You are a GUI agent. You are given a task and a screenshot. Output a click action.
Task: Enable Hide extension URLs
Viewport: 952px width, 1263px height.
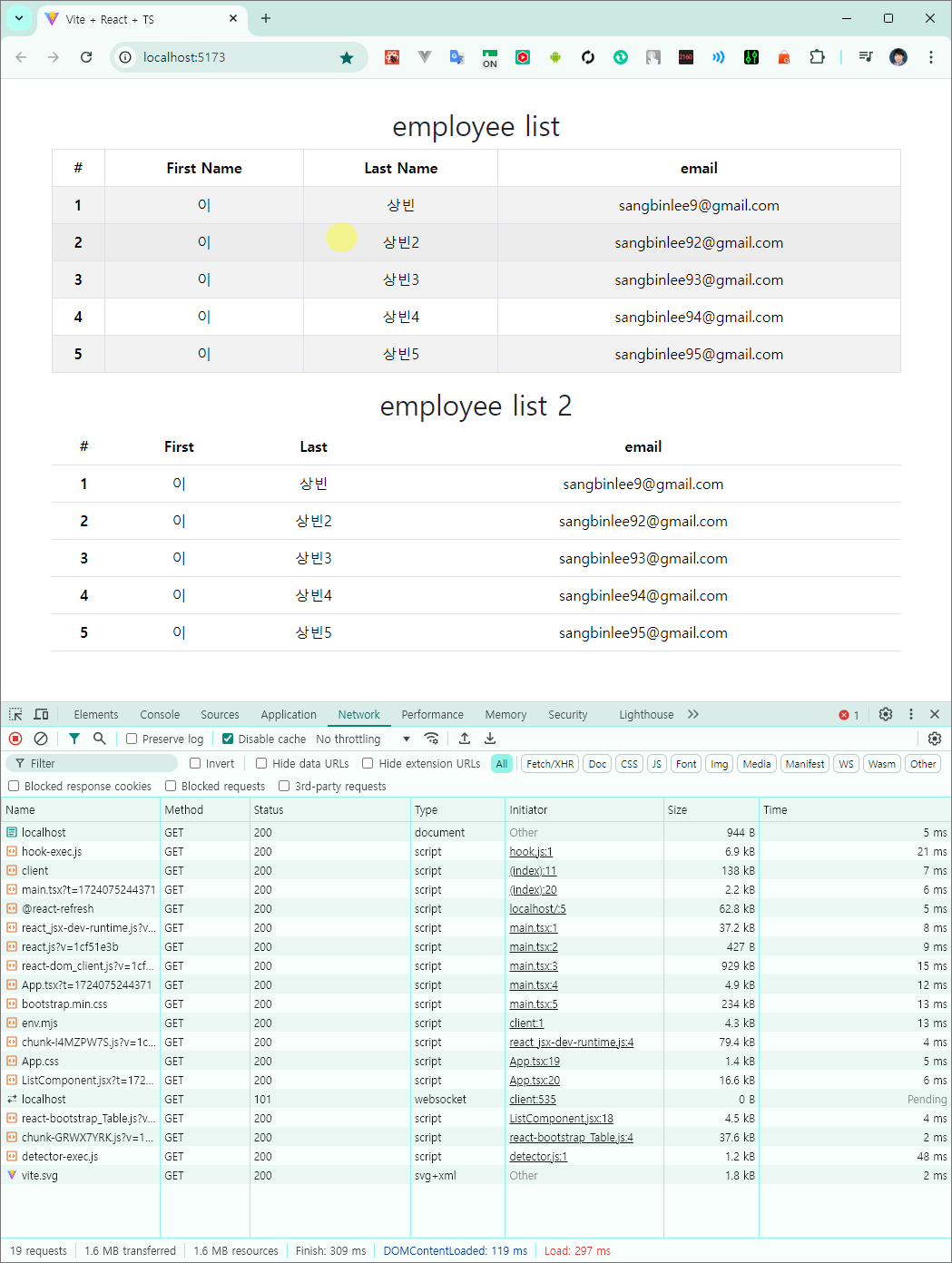click(368, 763)
